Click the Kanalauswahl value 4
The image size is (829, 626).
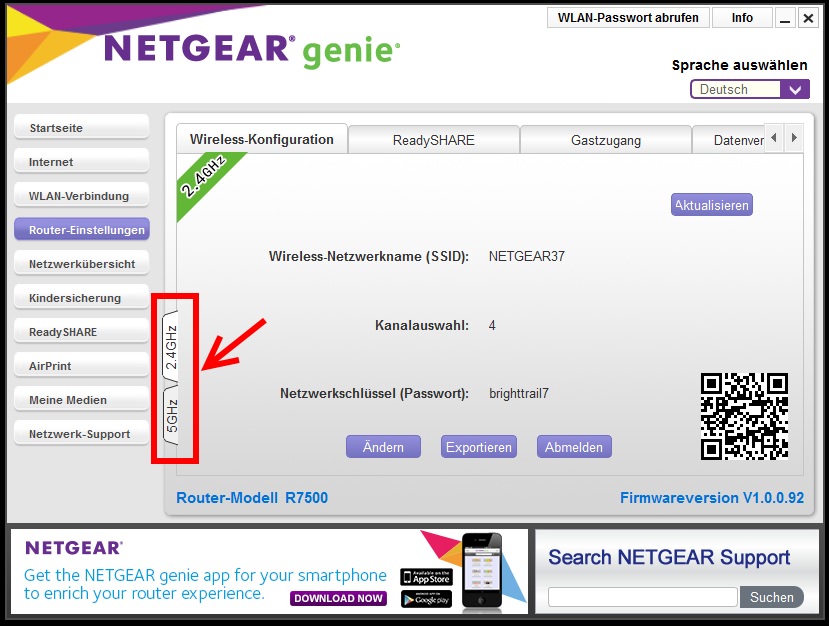[492, 325]
